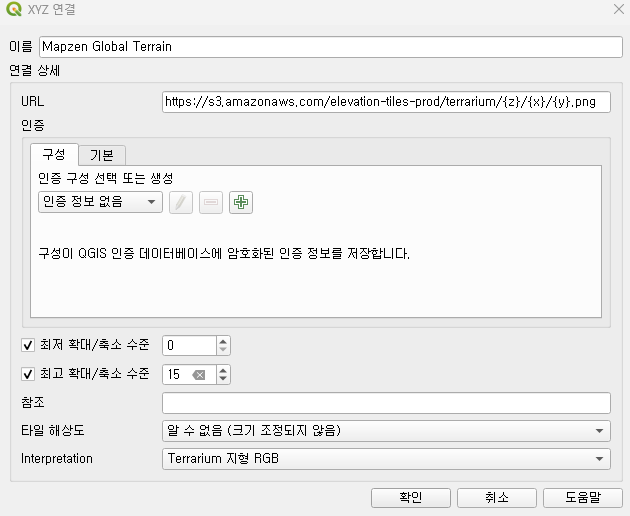Toggle the 최저 확대/축소 수준 checkbox
The image size is (630, 516).
click(28, 345)
